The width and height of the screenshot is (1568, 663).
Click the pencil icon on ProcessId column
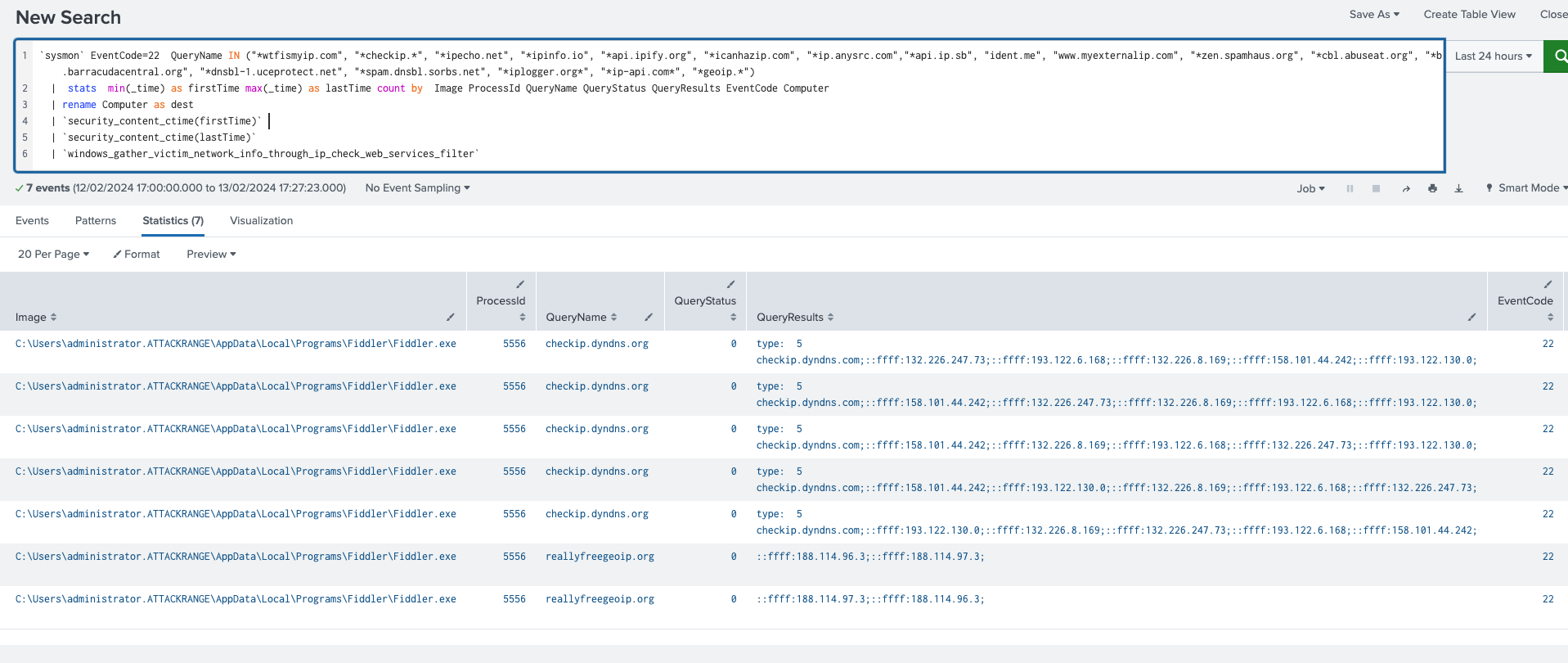click(520, 284)
